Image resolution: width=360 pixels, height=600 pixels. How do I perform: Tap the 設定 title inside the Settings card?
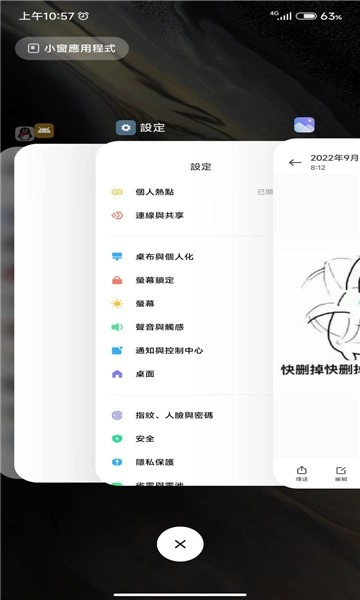pyautogui.click(x=201, y=167)
